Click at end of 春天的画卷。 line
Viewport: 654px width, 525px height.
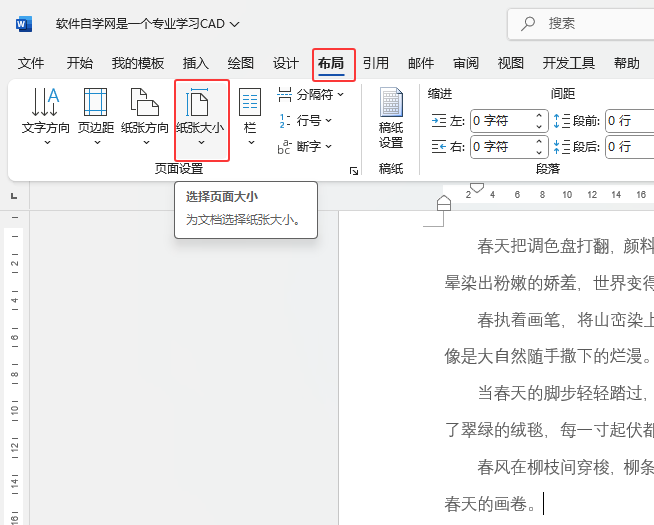[541, 504]
